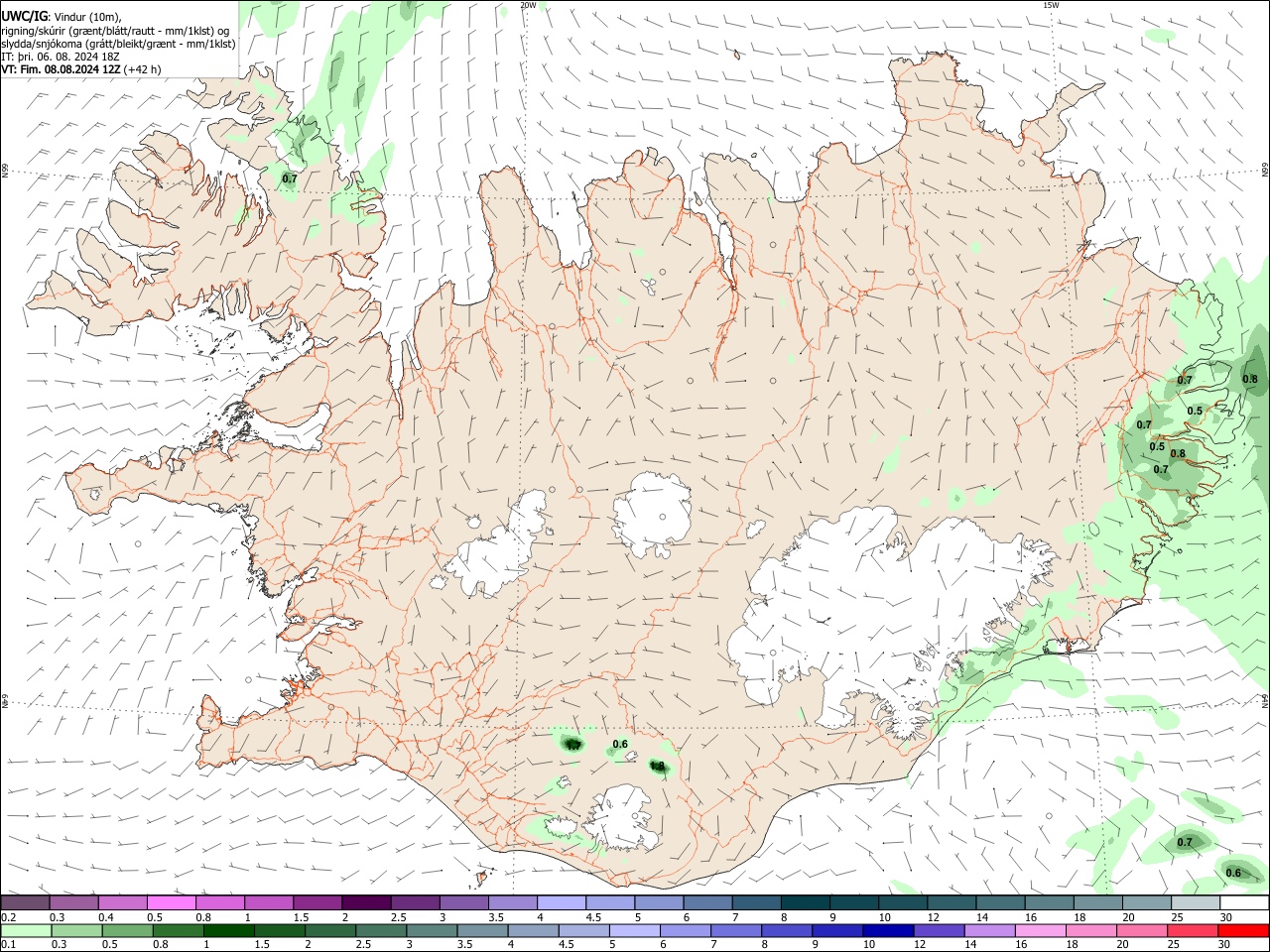Click the '20W' longitude label
Image resolution: width=1270 pixels, height=952 pixels.
(528, 5)
